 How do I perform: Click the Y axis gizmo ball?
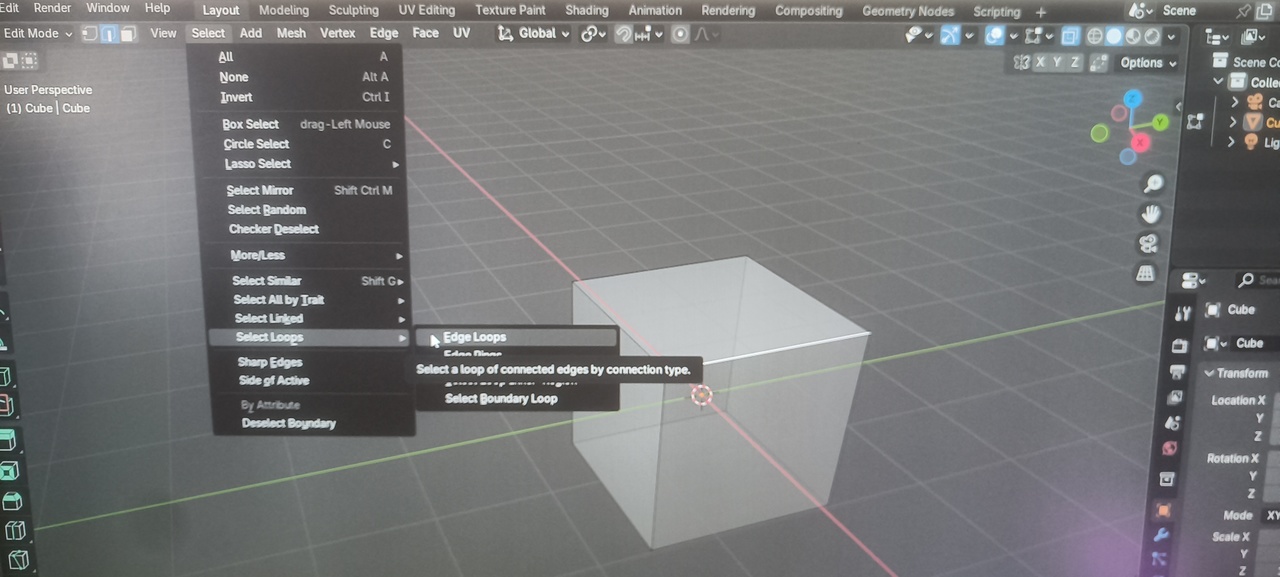click(x=1160, y=122)
